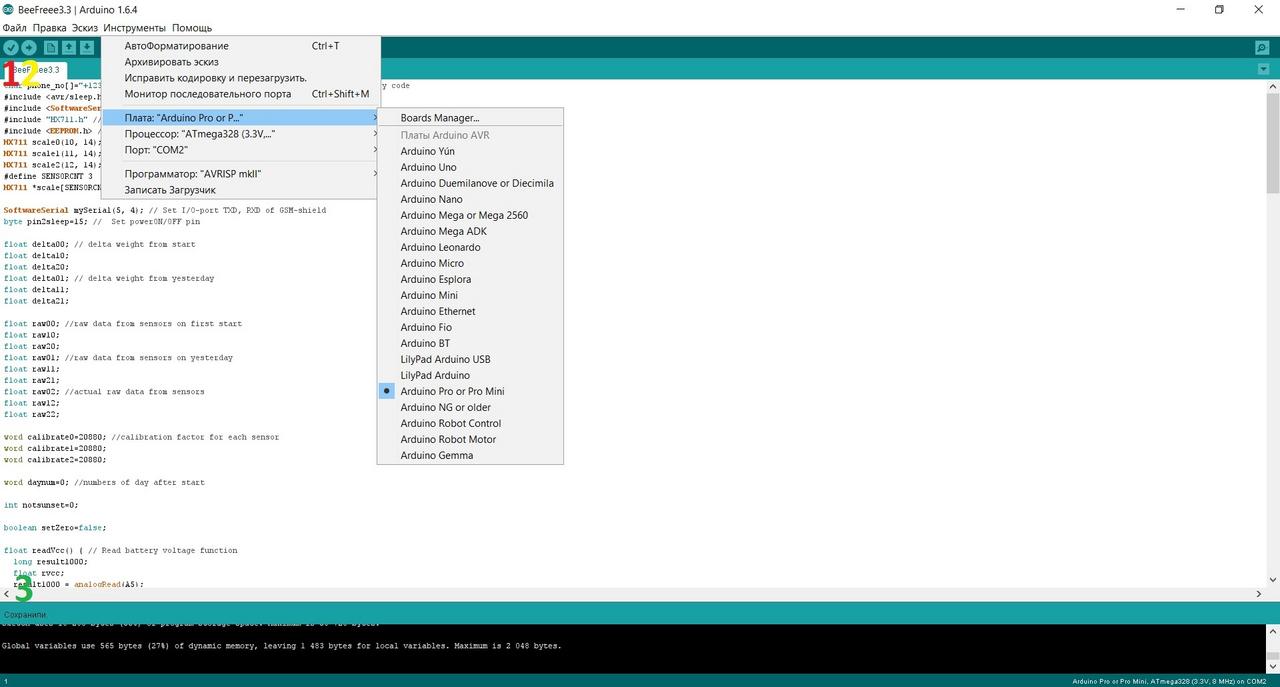1280x687 pixels.
Task: Click the console "Global variables use 565 bytes" text
Action: [x=282, y=646]
